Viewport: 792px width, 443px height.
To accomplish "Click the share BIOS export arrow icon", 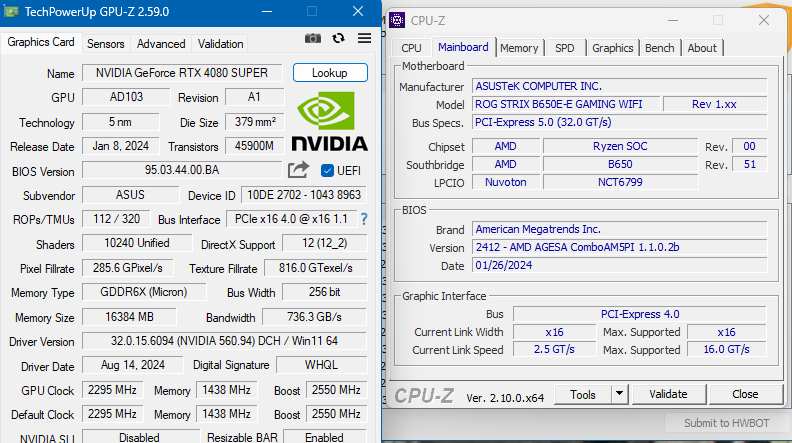I will coord(298,170).
